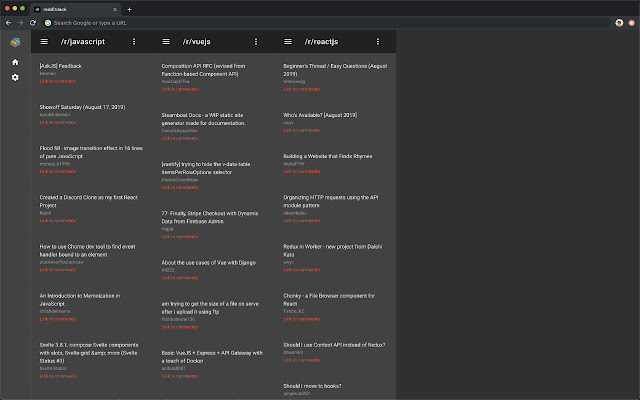The width and height of the screenshot is (640, 400).
Task: Close the redditdeck browser tab
Action: point(115,9)
